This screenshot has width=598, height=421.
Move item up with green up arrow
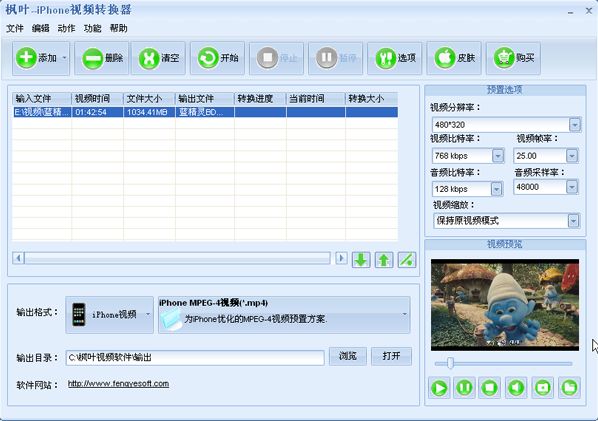(x=384, y=260)
